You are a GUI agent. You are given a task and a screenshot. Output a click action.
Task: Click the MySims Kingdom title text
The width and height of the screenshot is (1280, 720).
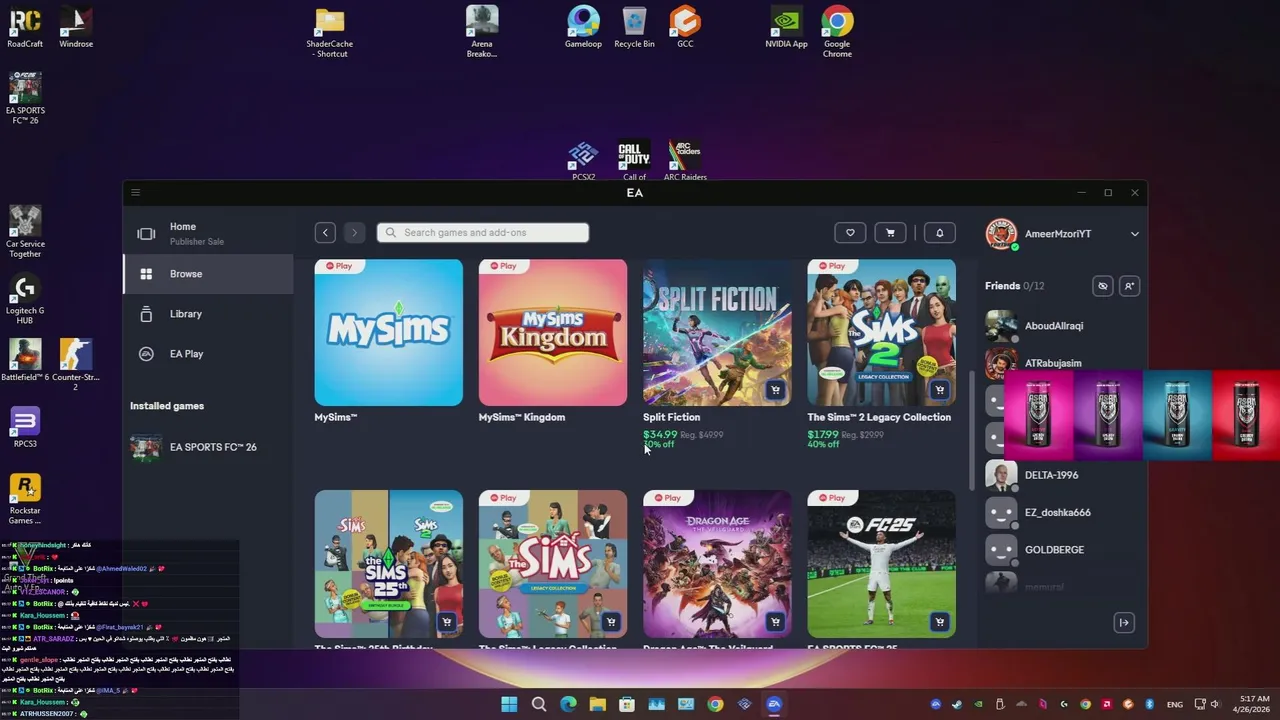click(522, 417)
